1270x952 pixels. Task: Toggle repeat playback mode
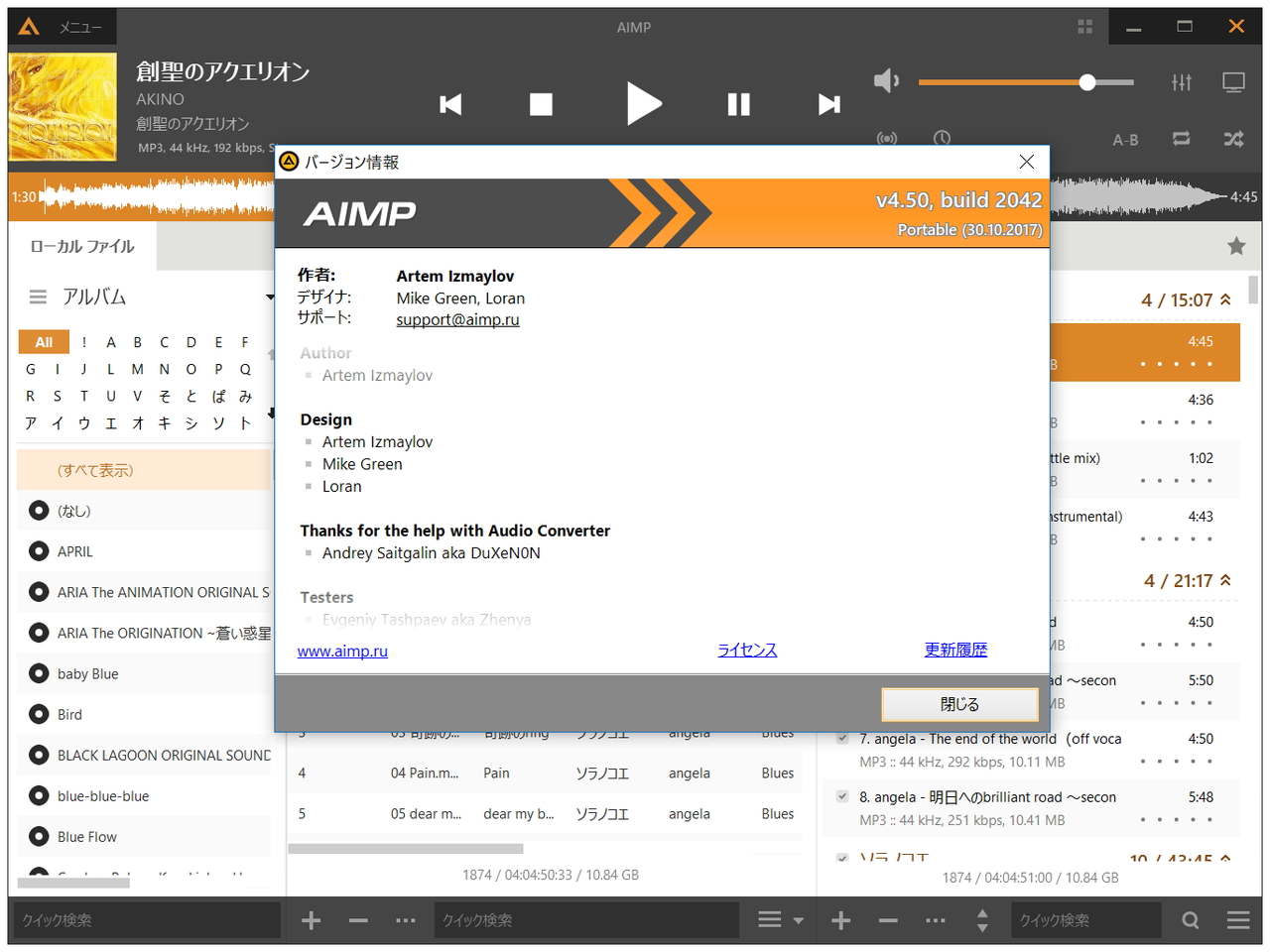1181,139
